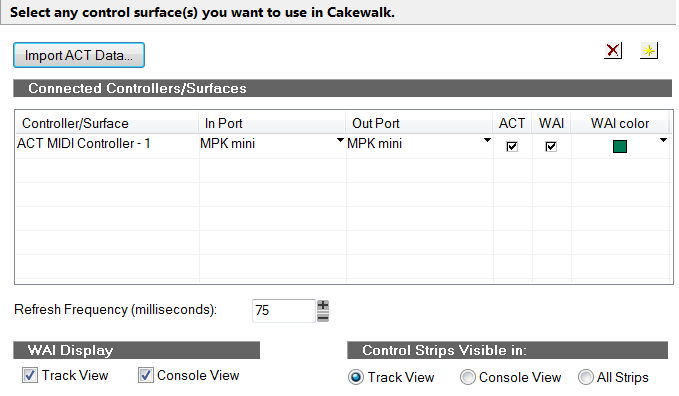This screenshot has height=396, width=679.
Task: Click Import ACT Data button
Action: tap(79, 55)
